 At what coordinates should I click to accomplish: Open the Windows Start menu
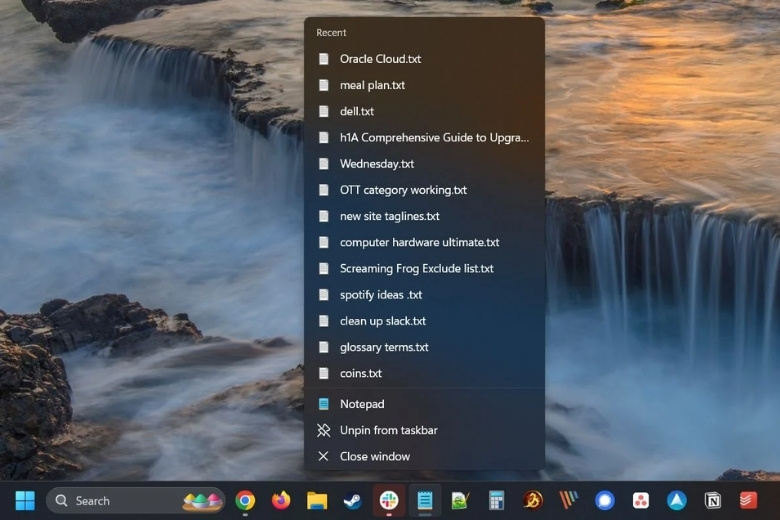click(x=25, y=500)
